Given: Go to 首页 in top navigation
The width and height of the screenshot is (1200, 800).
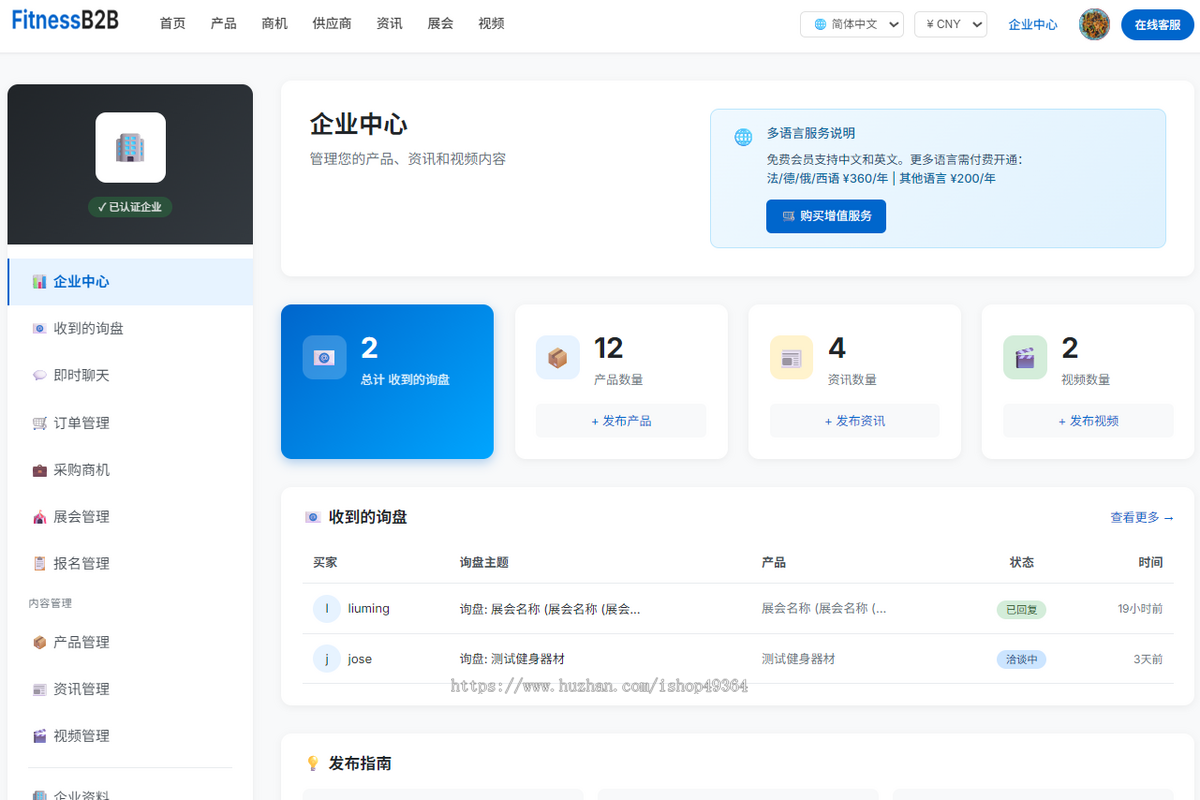Looking at the screenshot, I should tap(173, 24).
